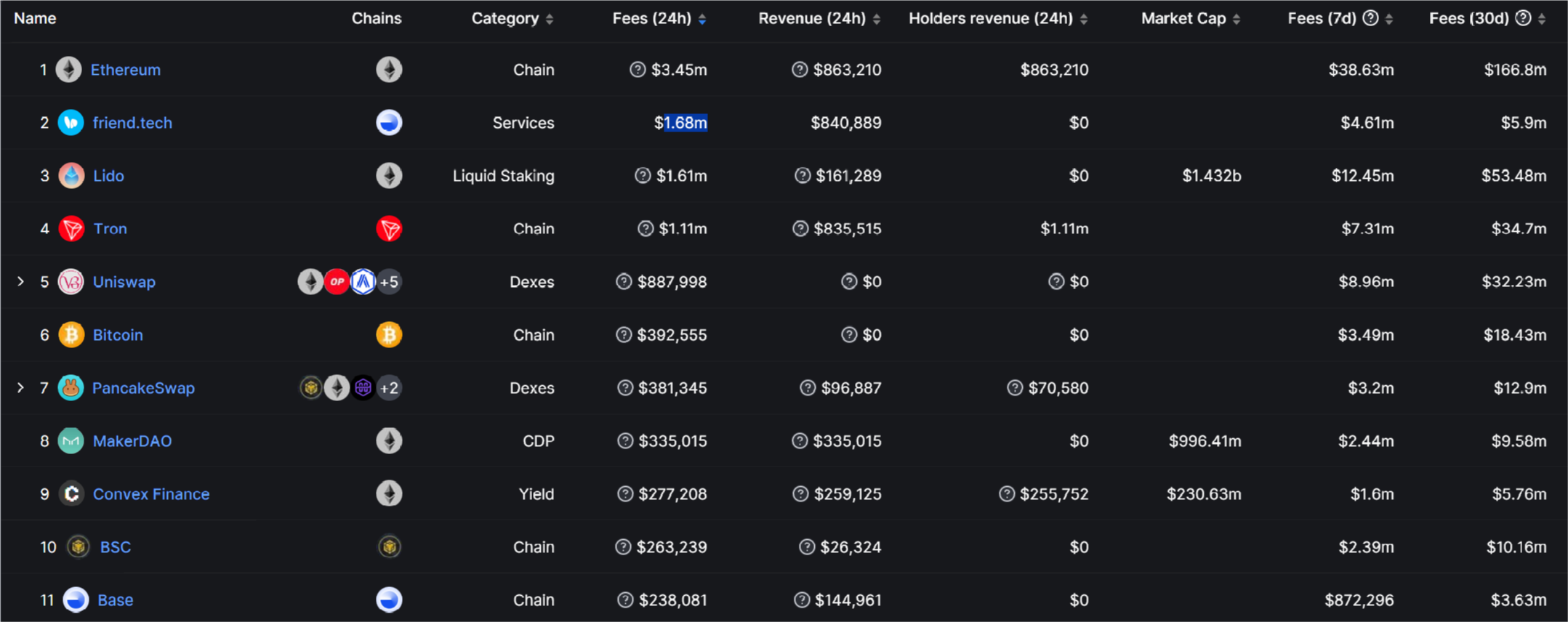Image resolution: width=1568 pixels, height=622 pixels.
Task: Click the help icon beside Fees (7d) header
Action: pos(1370,18)
